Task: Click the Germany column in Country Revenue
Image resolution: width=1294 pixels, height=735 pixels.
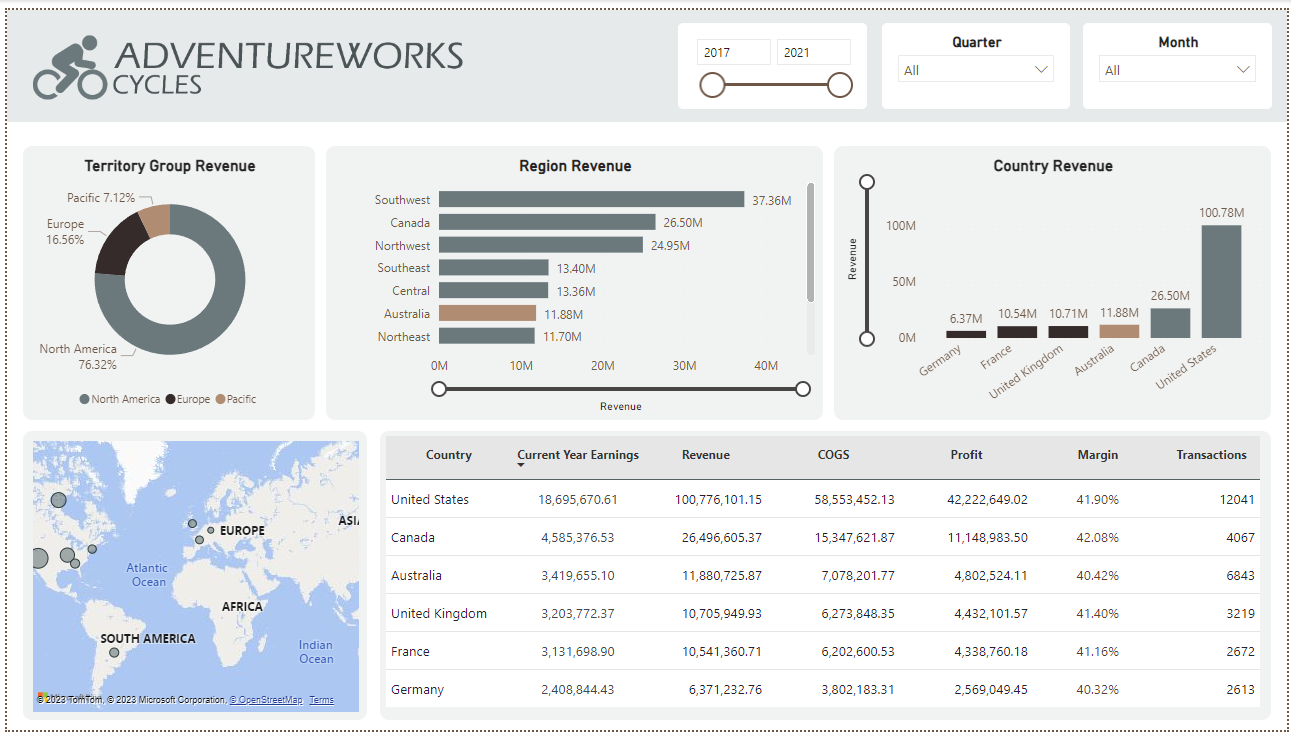Action: (966, 334)
